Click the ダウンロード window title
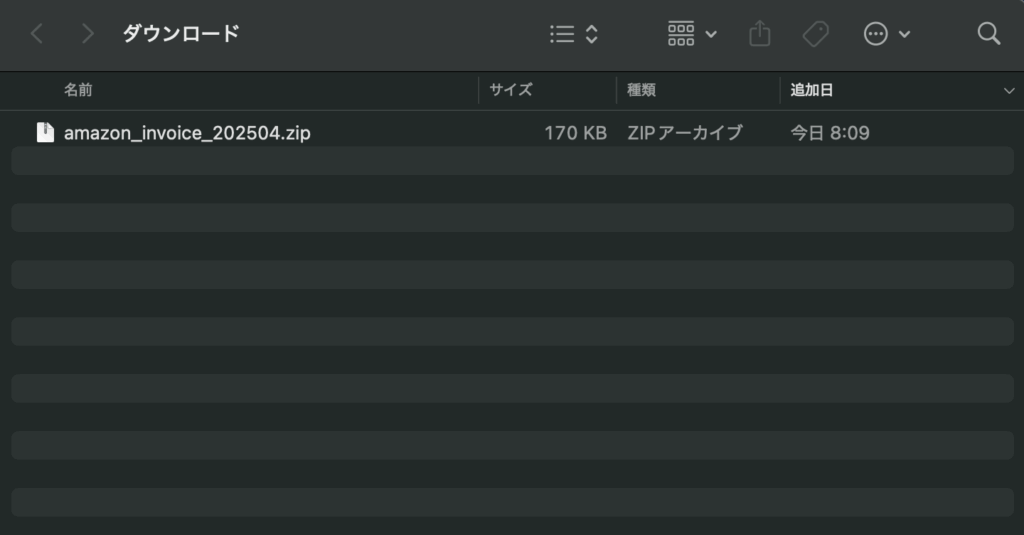Viewport: 1024px width, 535px height. tap(181, 34)
